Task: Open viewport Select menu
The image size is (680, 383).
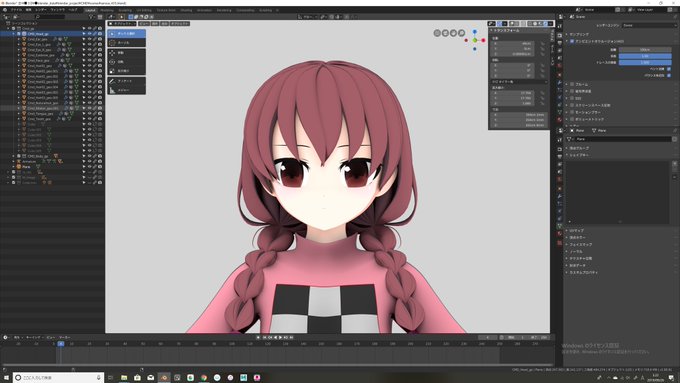Action: [x=155, y=23]
